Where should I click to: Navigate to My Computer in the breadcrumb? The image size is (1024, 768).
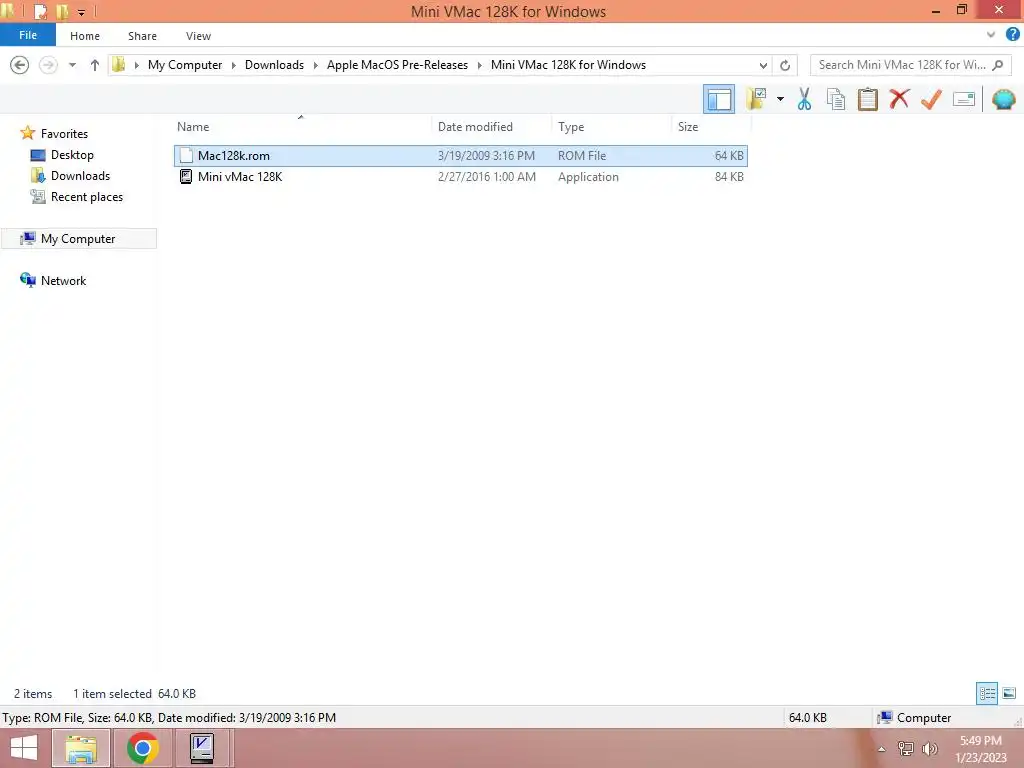[185, 65]
